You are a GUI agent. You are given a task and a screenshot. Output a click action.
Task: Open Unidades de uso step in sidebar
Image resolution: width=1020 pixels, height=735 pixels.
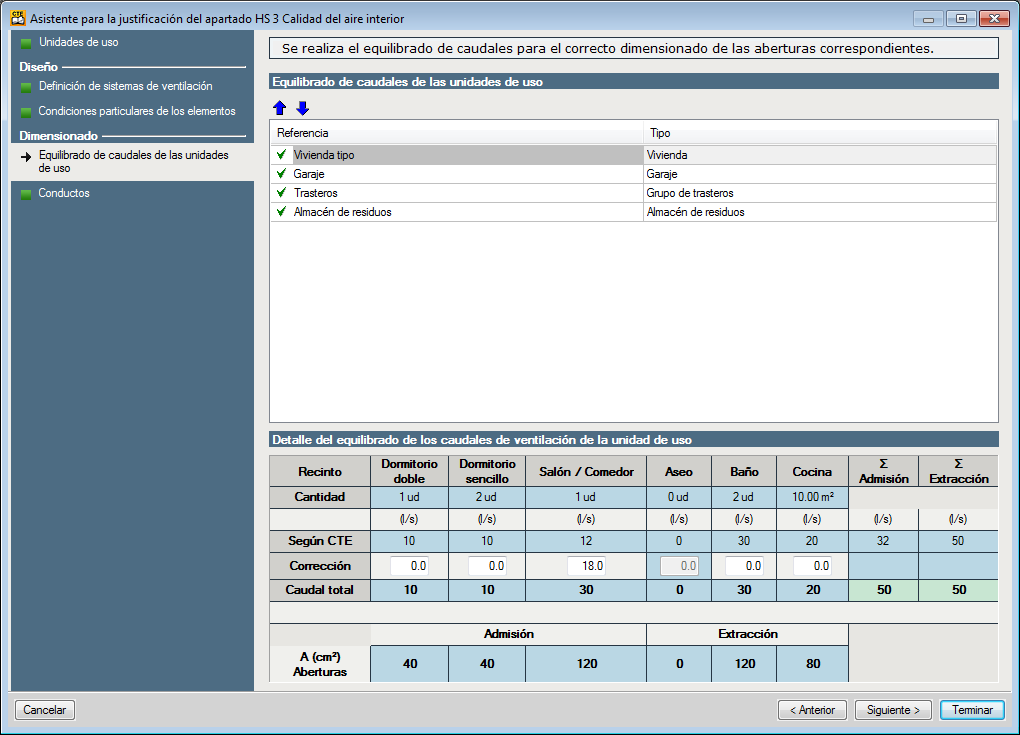[78, 43]
